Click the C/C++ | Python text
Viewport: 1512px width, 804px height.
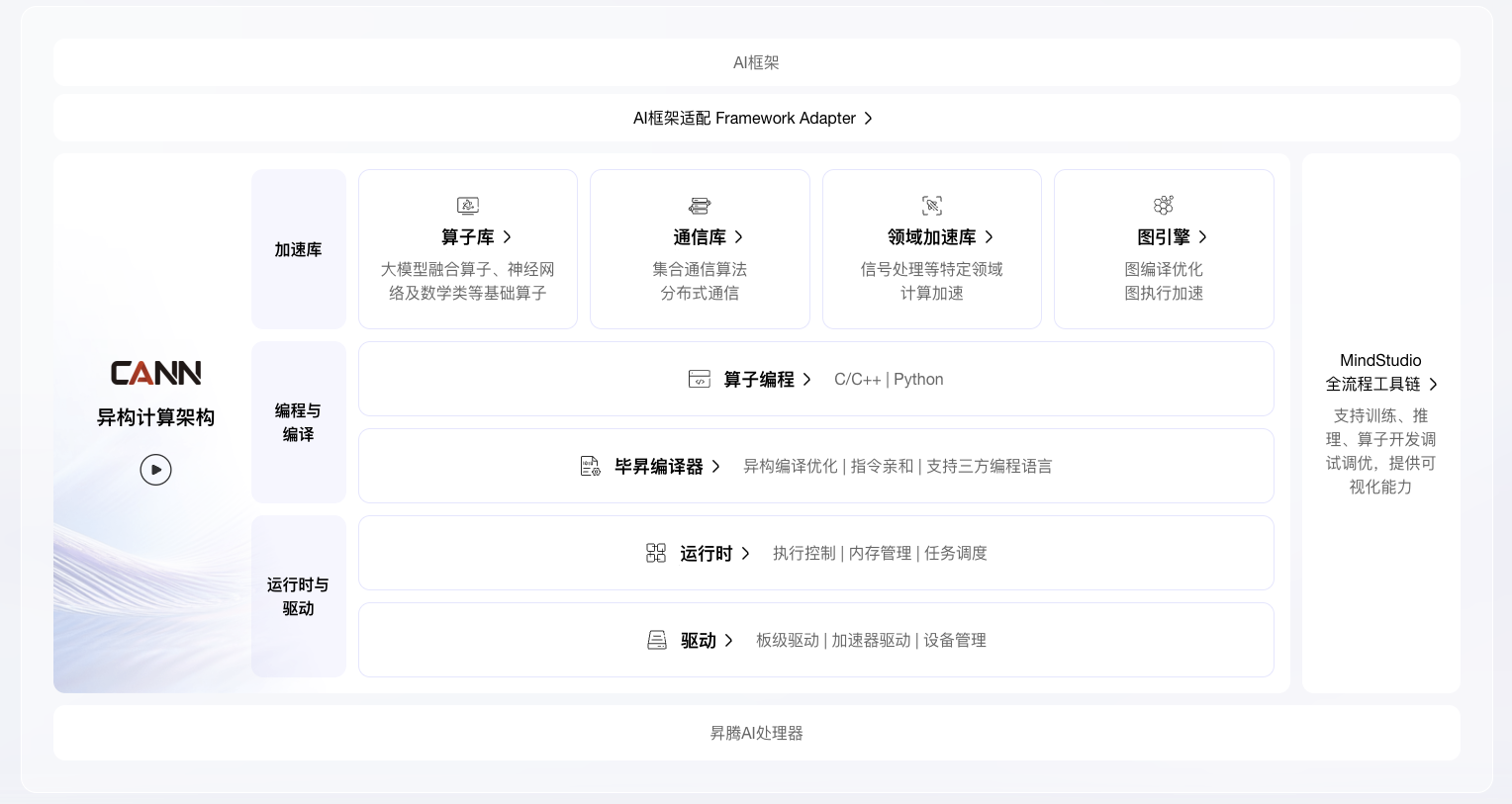889,379
